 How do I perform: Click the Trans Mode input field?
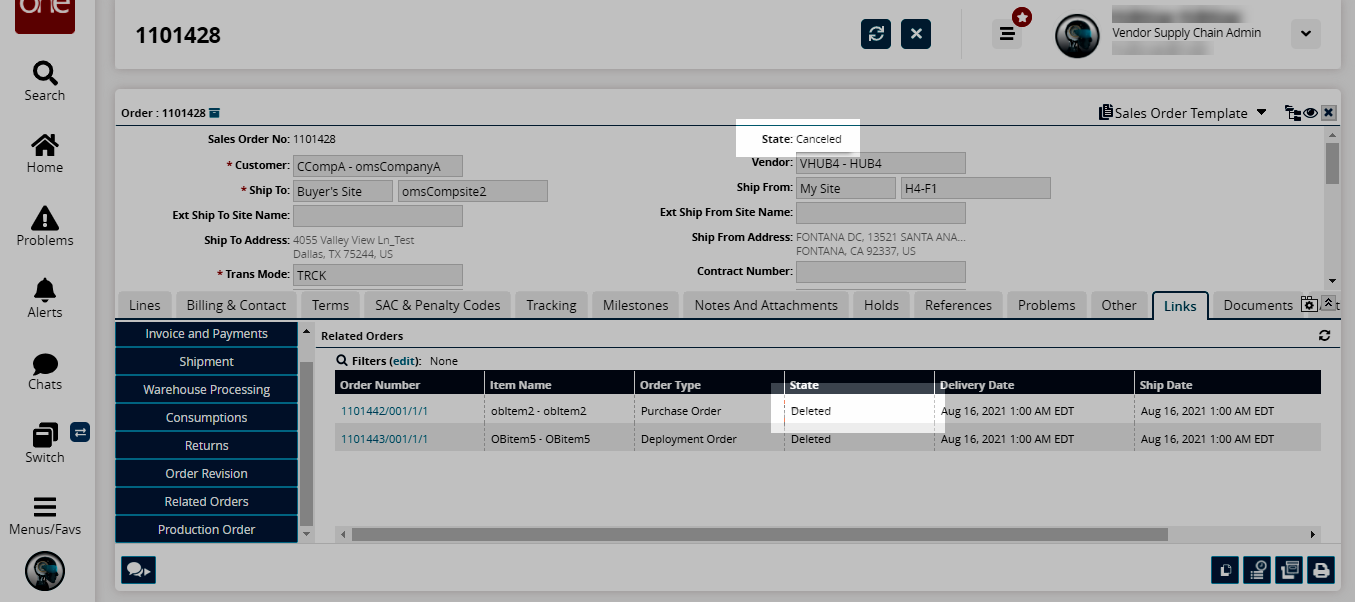click(x=377, y=275)
